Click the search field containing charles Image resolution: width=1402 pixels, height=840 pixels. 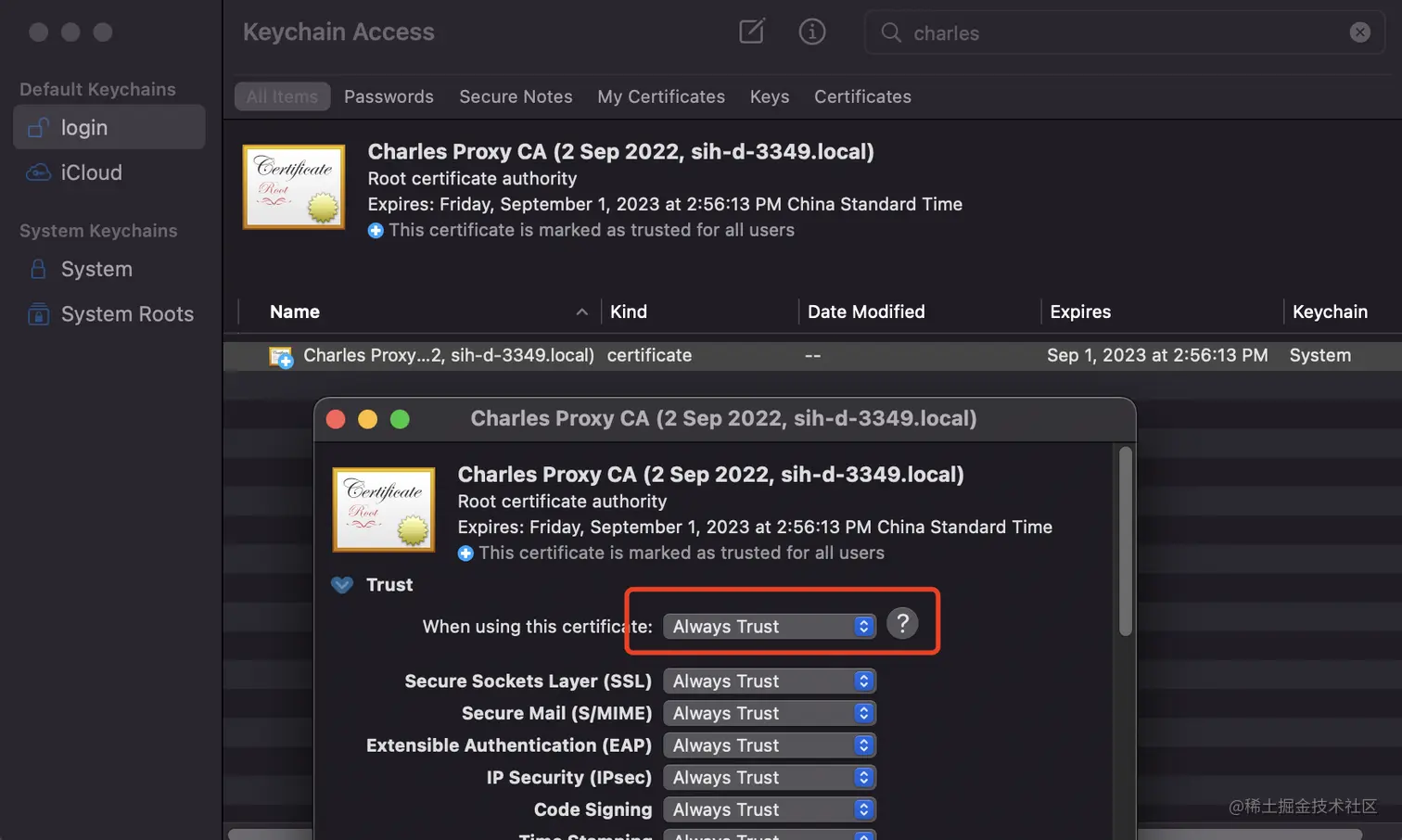pos(1125,32)
